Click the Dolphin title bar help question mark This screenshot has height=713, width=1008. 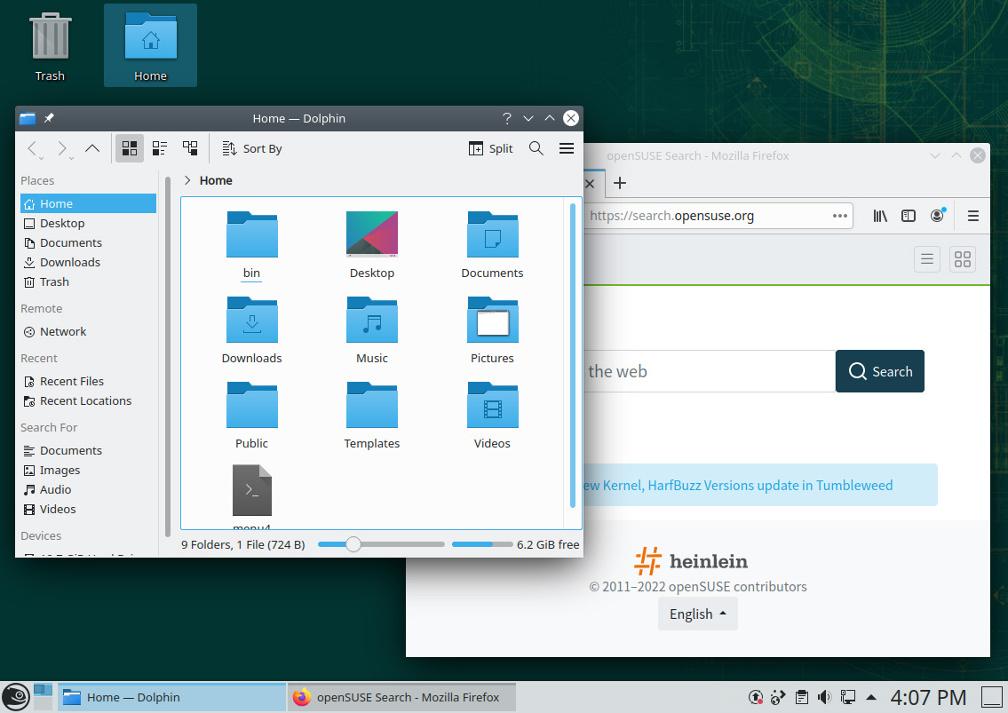coord(507,118)
